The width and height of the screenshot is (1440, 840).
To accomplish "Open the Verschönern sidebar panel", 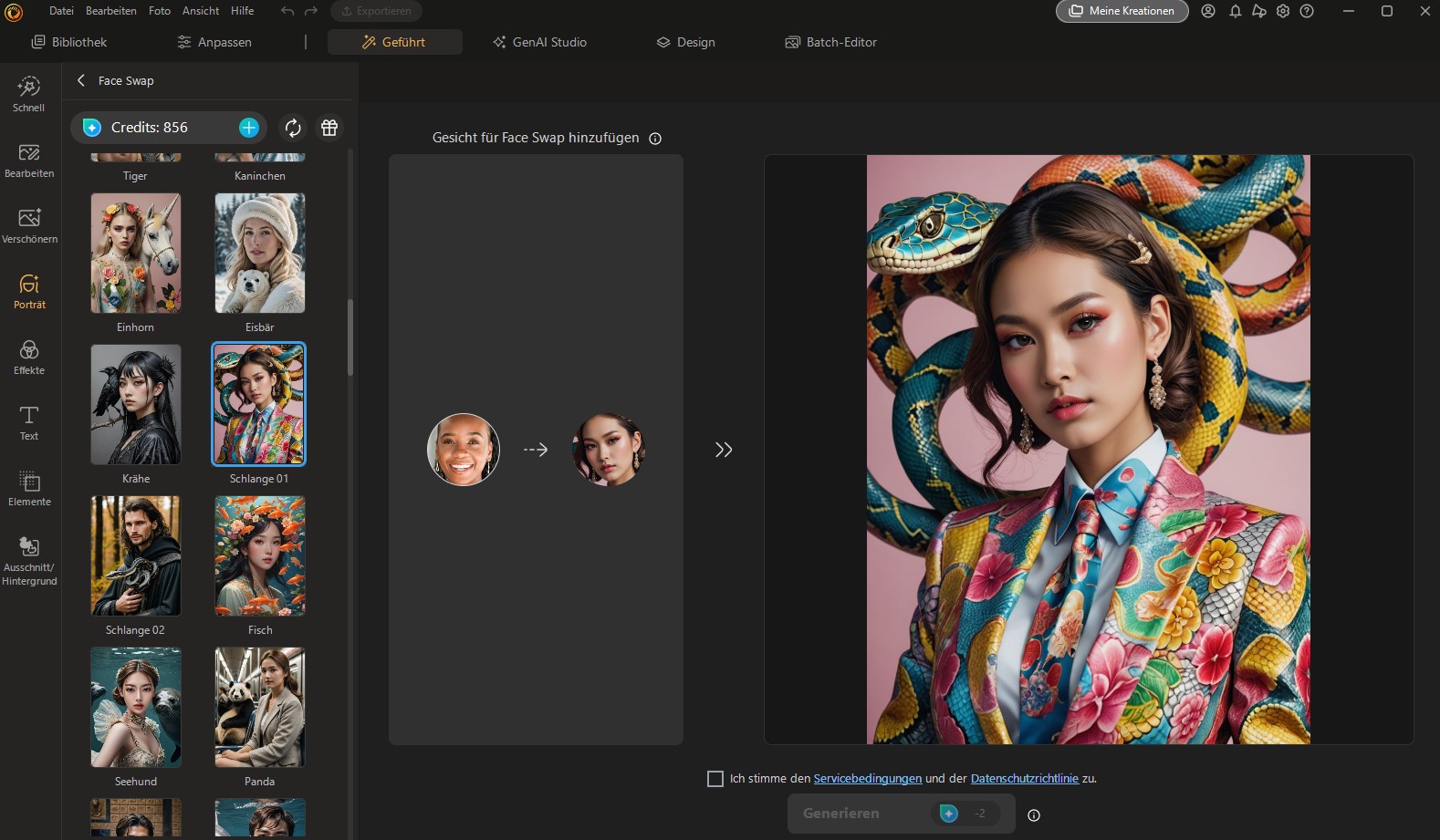I will click(29, 226).
